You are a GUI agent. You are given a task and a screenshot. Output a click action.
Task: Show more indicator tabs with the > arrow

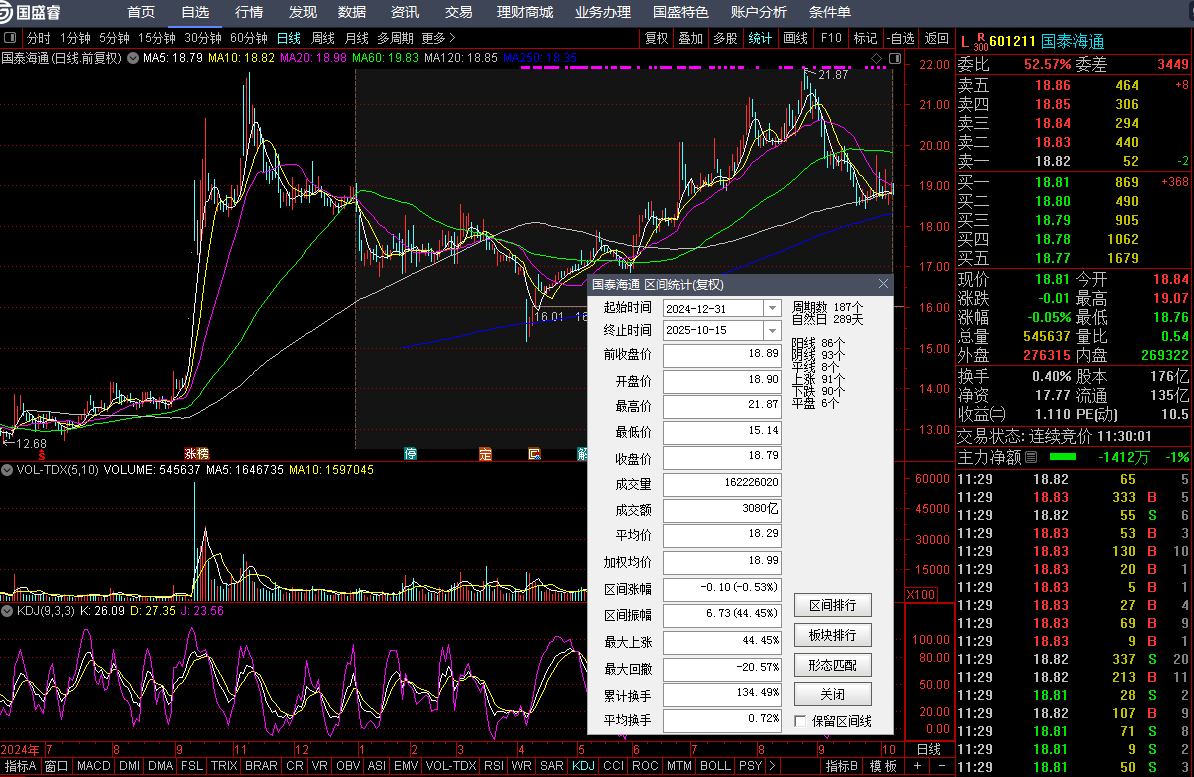pyautogui.click(x=772, y=766)
